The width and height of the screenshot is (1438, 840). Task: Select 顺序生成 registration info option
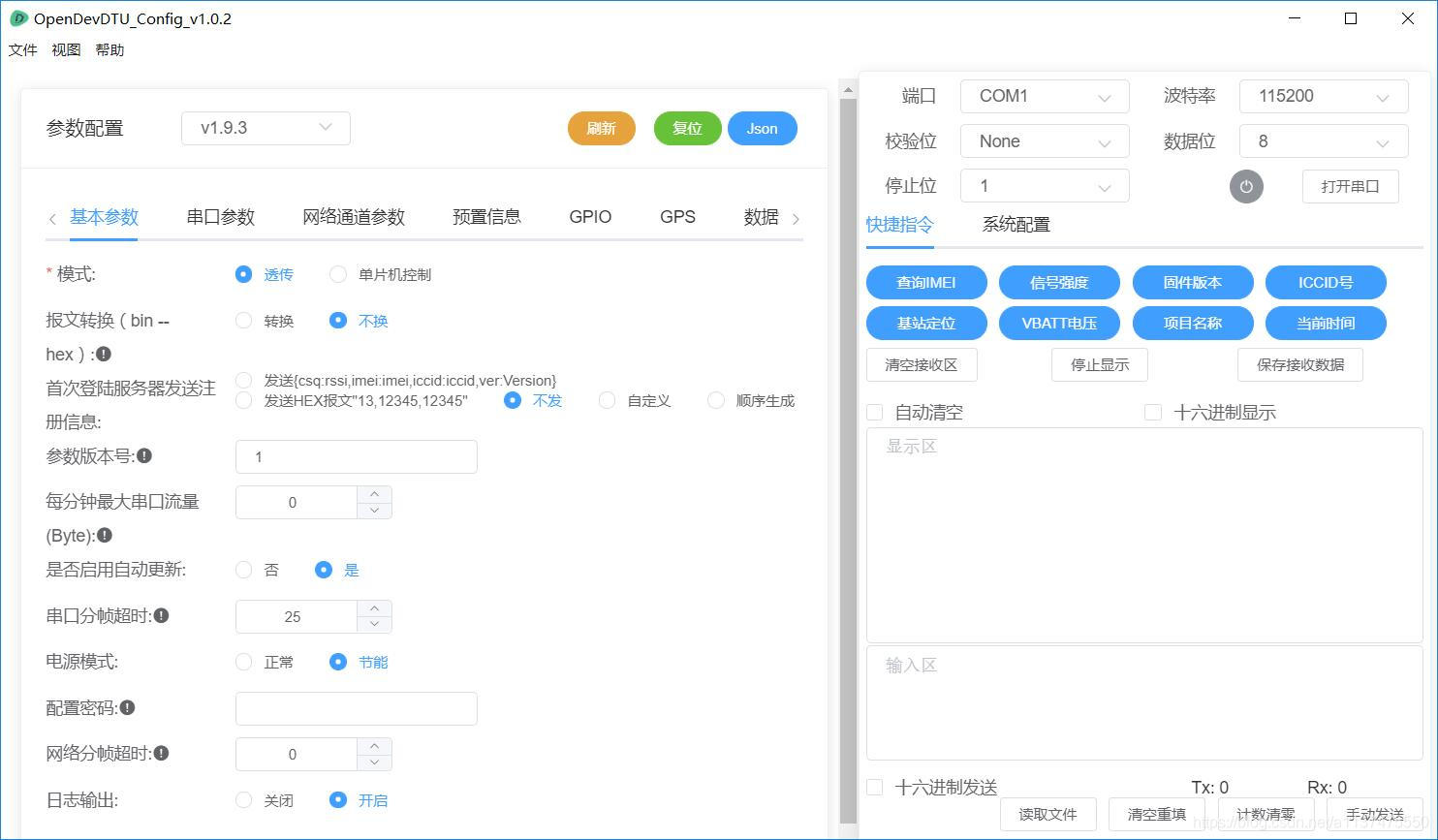(x=716, y=400)
